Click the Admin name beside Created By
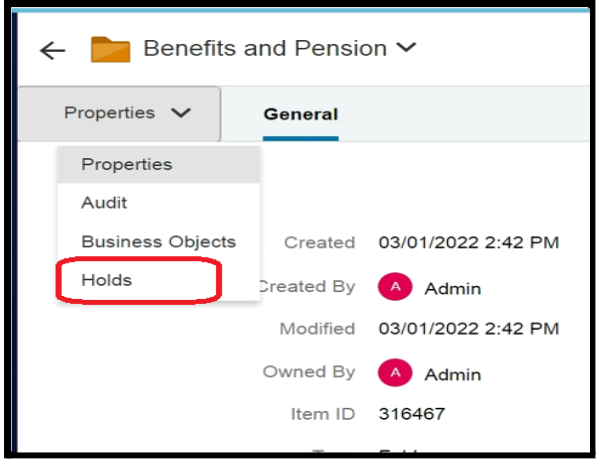Image resolution: width=600 pixels, height=463 pixels. 453,288
